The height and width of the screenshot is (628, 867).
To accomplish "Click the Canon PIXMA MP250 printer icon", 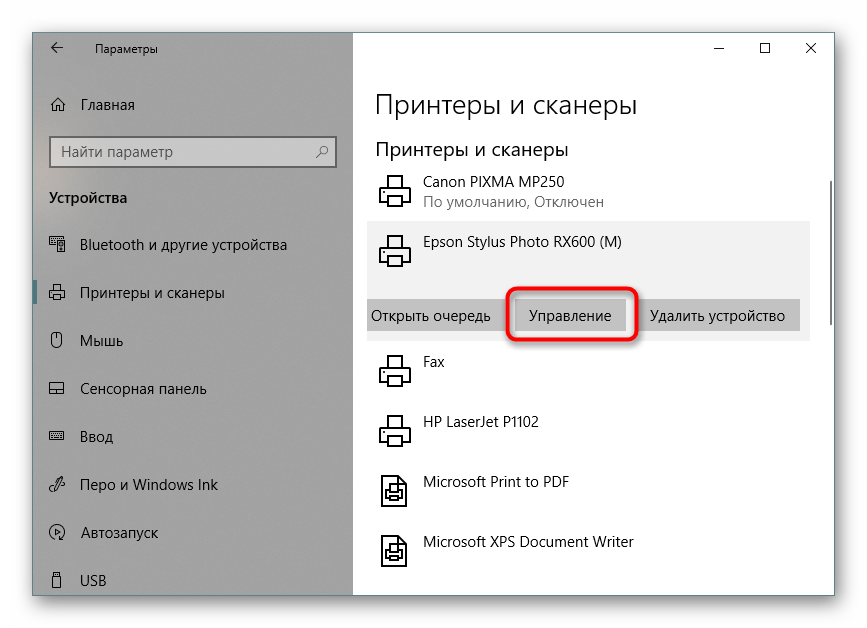I will pyautogui.click(x=395, y=191).
